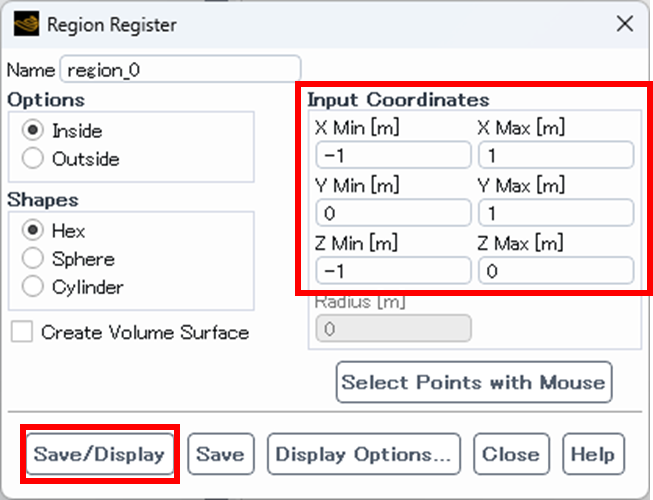Select the Outside option
The image size is (653, 500).
32,158
